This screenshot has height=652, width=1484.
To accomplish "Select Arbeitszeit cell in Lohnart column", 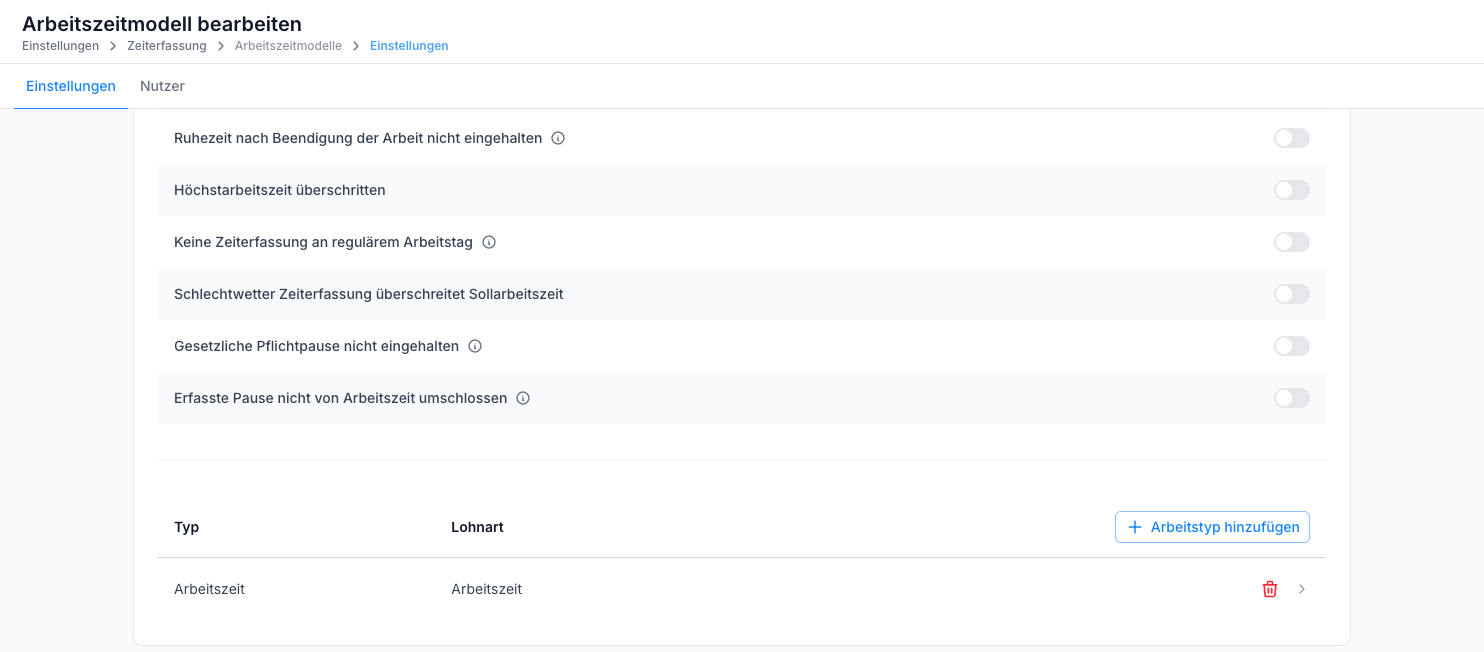I will [487, 589].
